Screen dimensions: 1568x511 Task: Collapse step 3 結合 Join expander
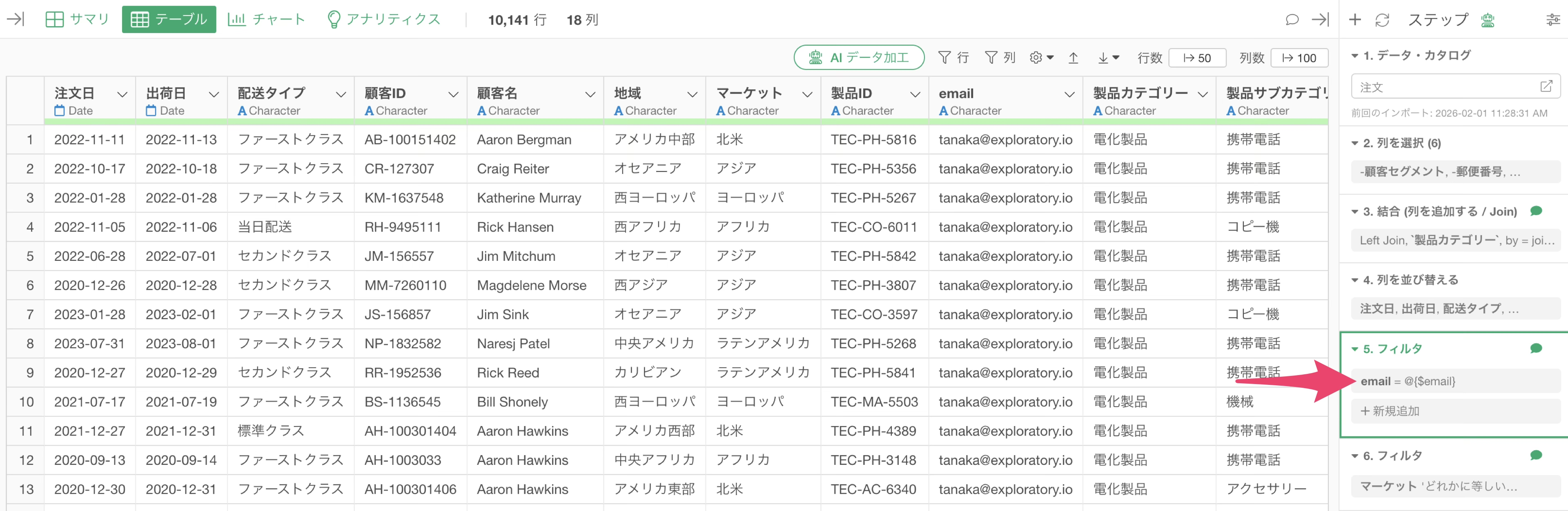point(1355,212)
